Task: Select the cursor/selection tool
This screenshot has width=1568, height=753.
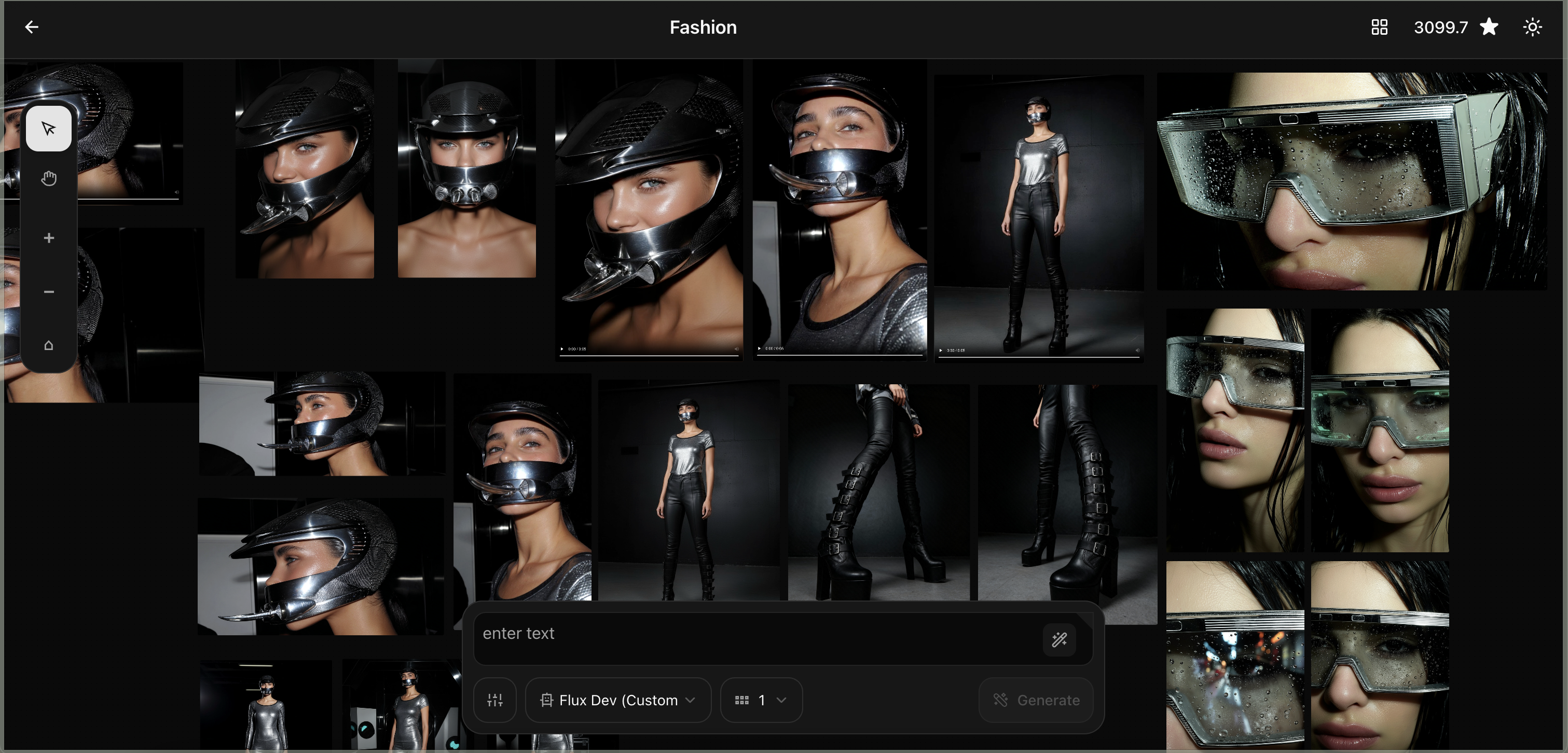Action: [x=48, y=128]
